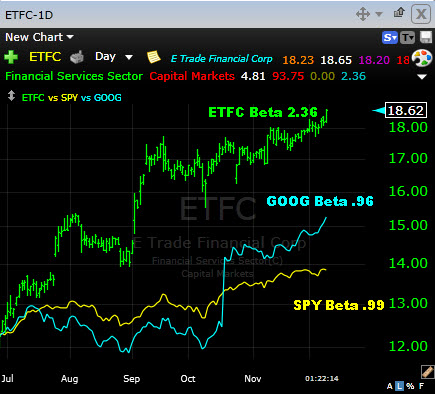Click the green plus add indicator icon
435x394 pixels.
click(x=11, y=57)
